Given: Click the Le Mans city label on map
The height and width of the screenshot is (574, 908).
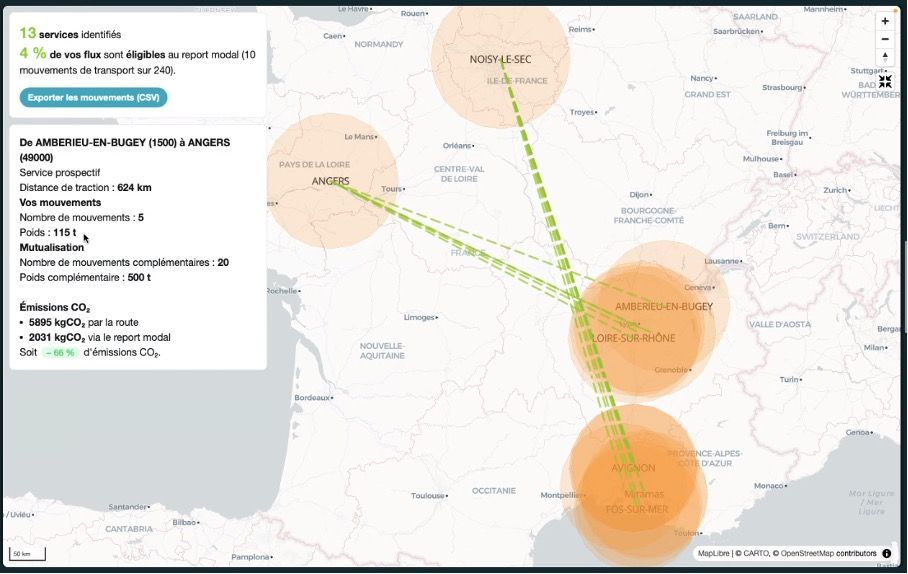Looking at the screenshot, I should (x=360, y=137).
